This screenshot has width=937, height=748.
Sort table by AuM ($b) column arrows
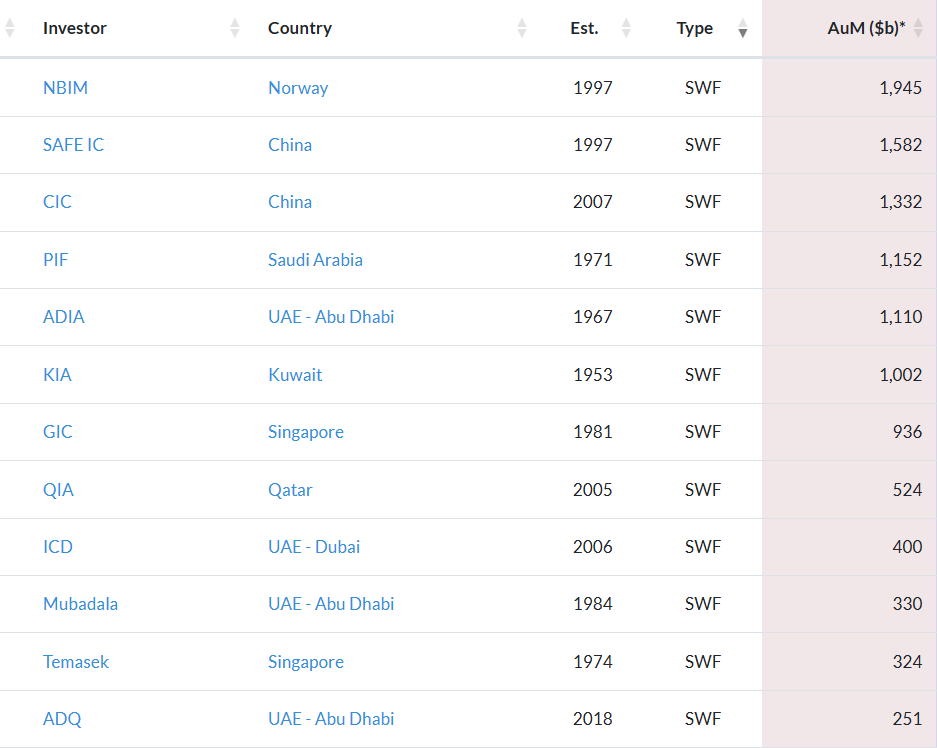click(918, 28)
